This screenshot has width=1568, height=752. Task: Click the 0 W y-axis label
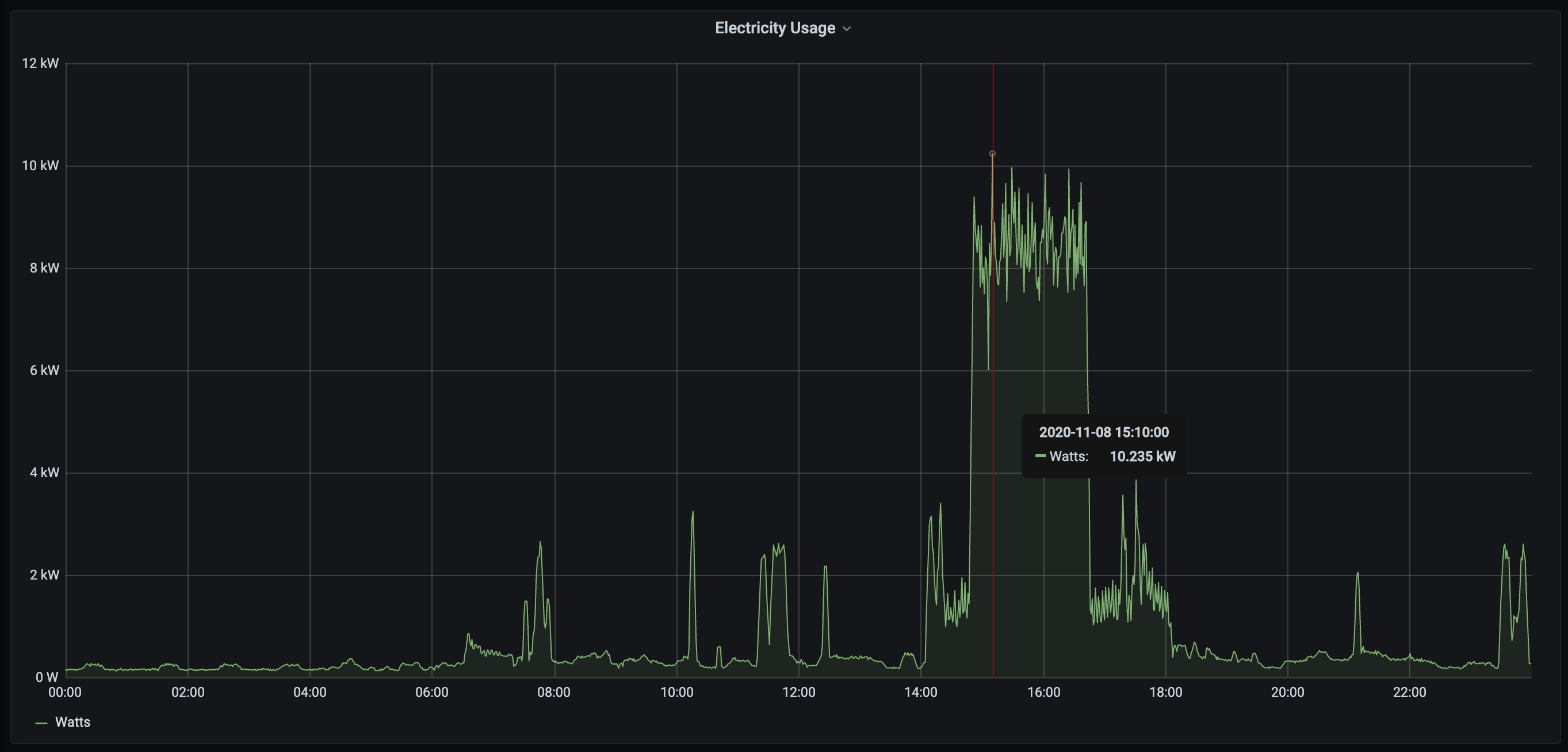coord(47,677)
